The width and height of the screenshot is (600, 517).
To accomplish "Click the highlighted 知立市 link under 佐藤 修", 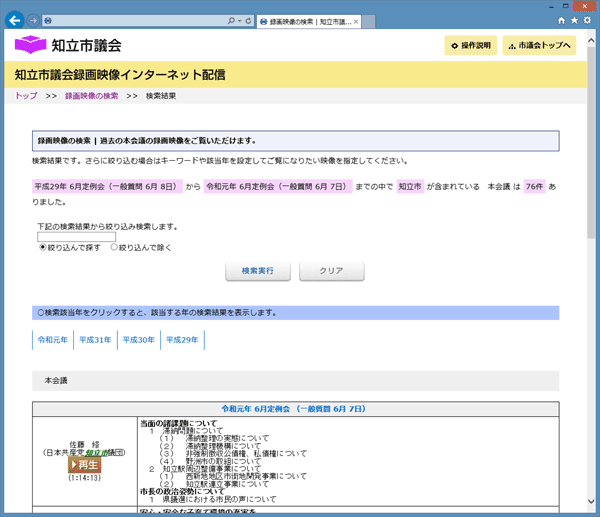I will [96, 453].
